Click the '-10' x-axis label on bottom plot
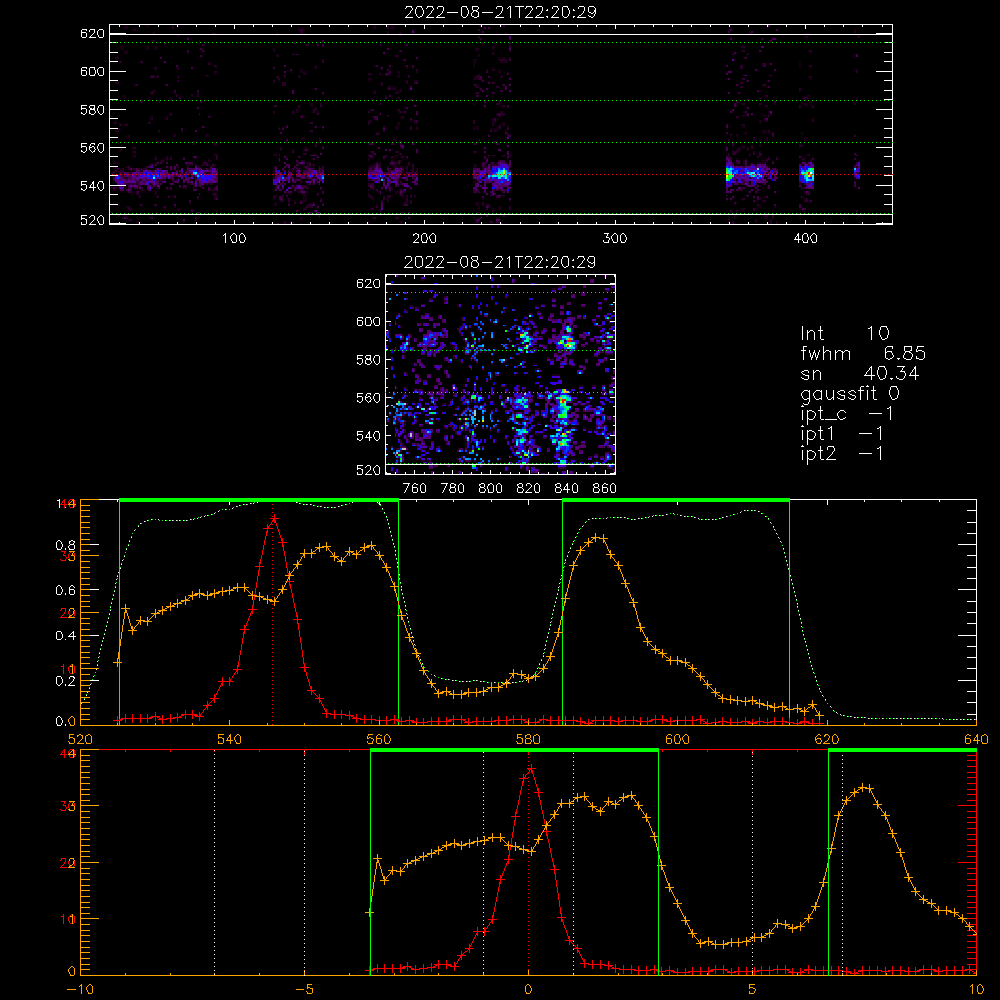Screen dimensions: 1000x1000 (x=80, y=990)
